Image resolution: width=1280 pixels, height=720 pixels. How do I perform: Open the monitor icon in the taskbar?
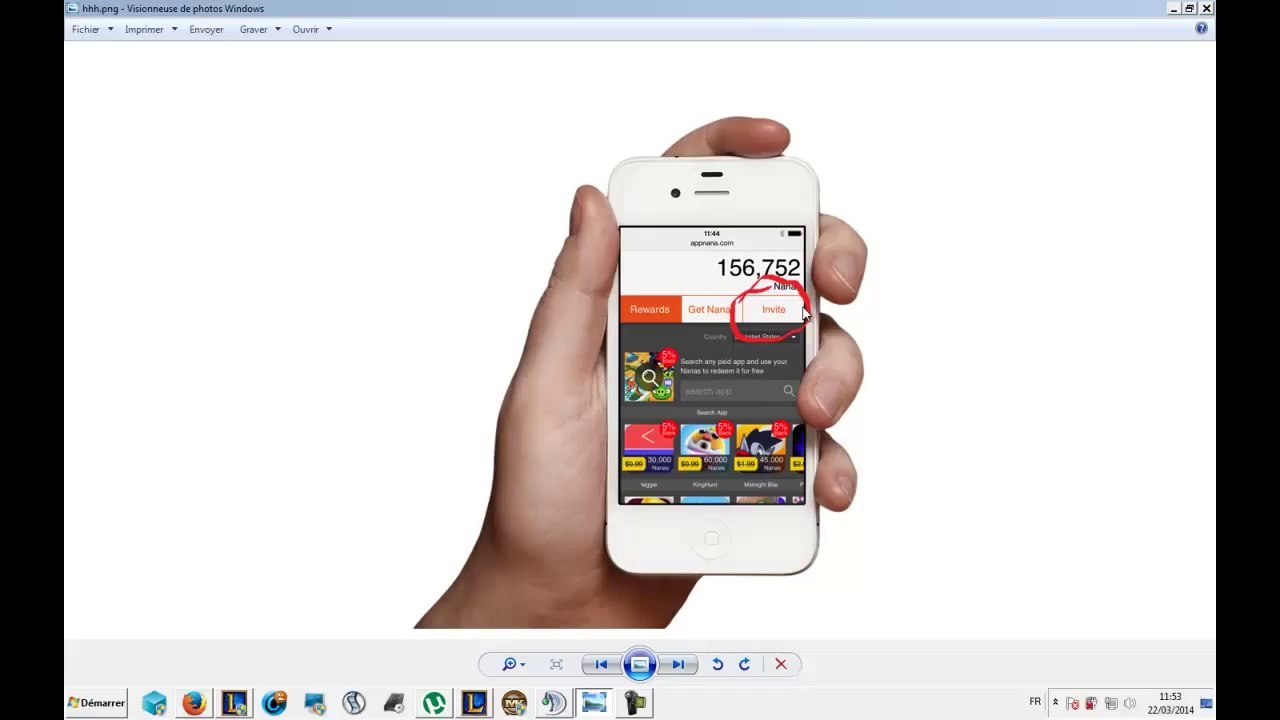[x=314, y=703]
